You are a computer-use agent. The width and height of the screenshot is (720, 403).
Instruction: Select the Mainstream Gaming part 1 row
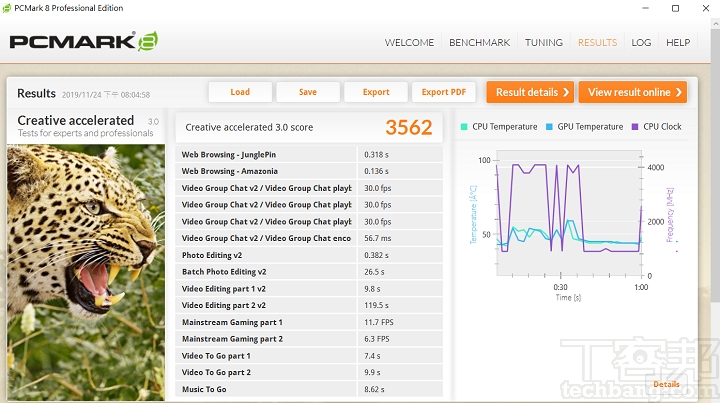point(266,322)
